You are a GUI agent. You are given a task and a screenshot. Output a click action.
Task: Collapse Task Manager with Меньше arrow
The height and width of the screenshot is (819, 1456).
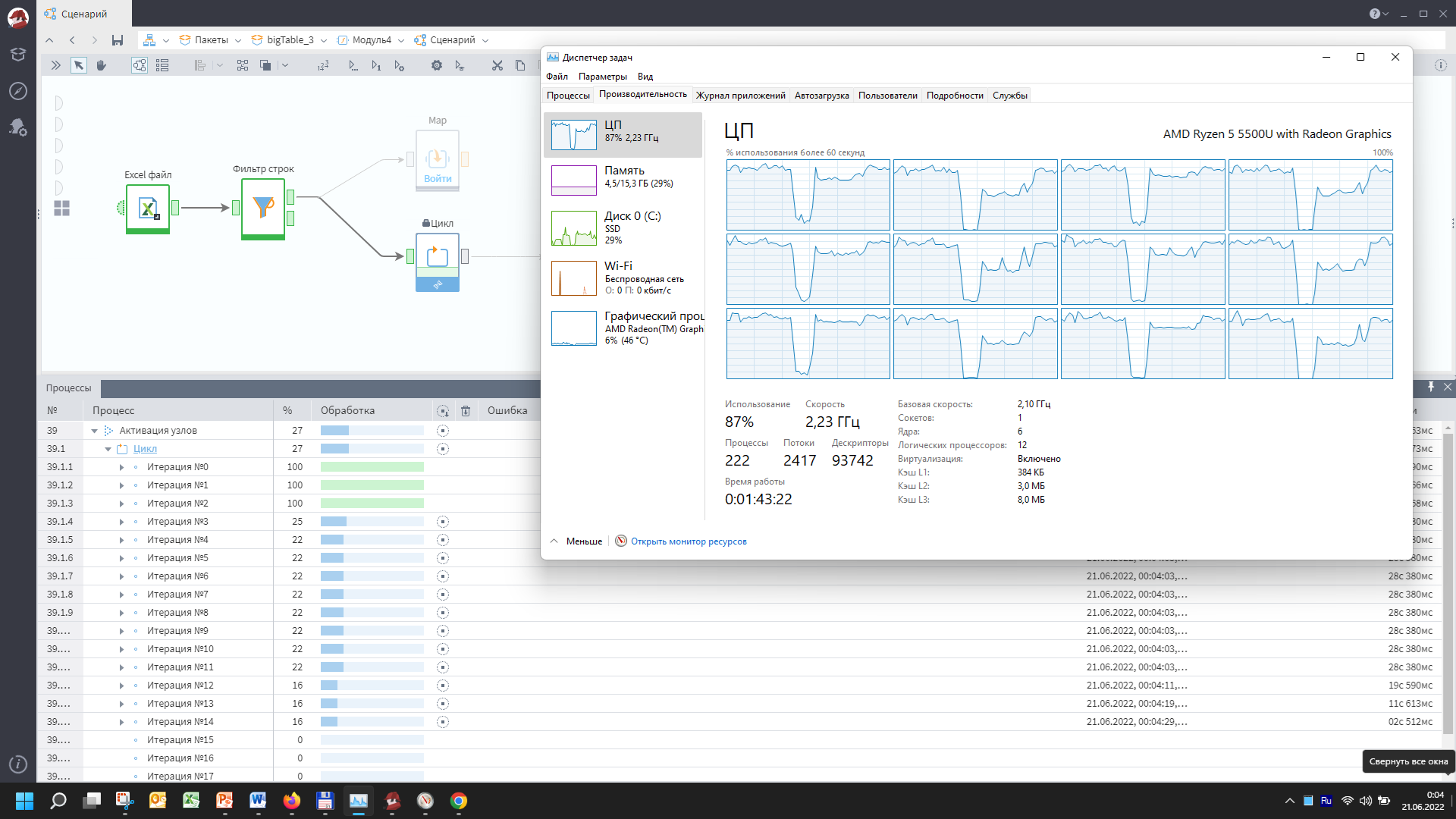point(554,541)
